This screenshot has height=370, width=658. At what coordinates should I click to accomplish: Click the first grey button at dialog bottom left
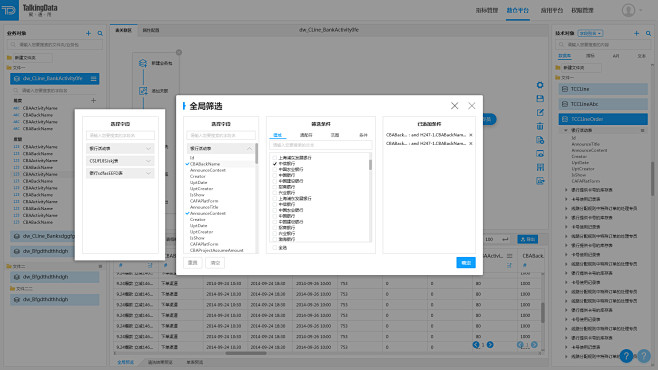[x=193, y=263]
